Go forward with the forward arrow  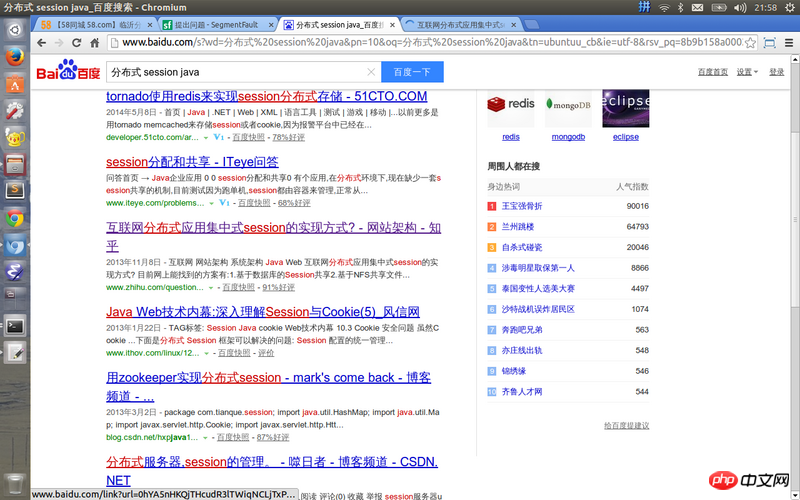pyautogui.click(x=59, y=43)
